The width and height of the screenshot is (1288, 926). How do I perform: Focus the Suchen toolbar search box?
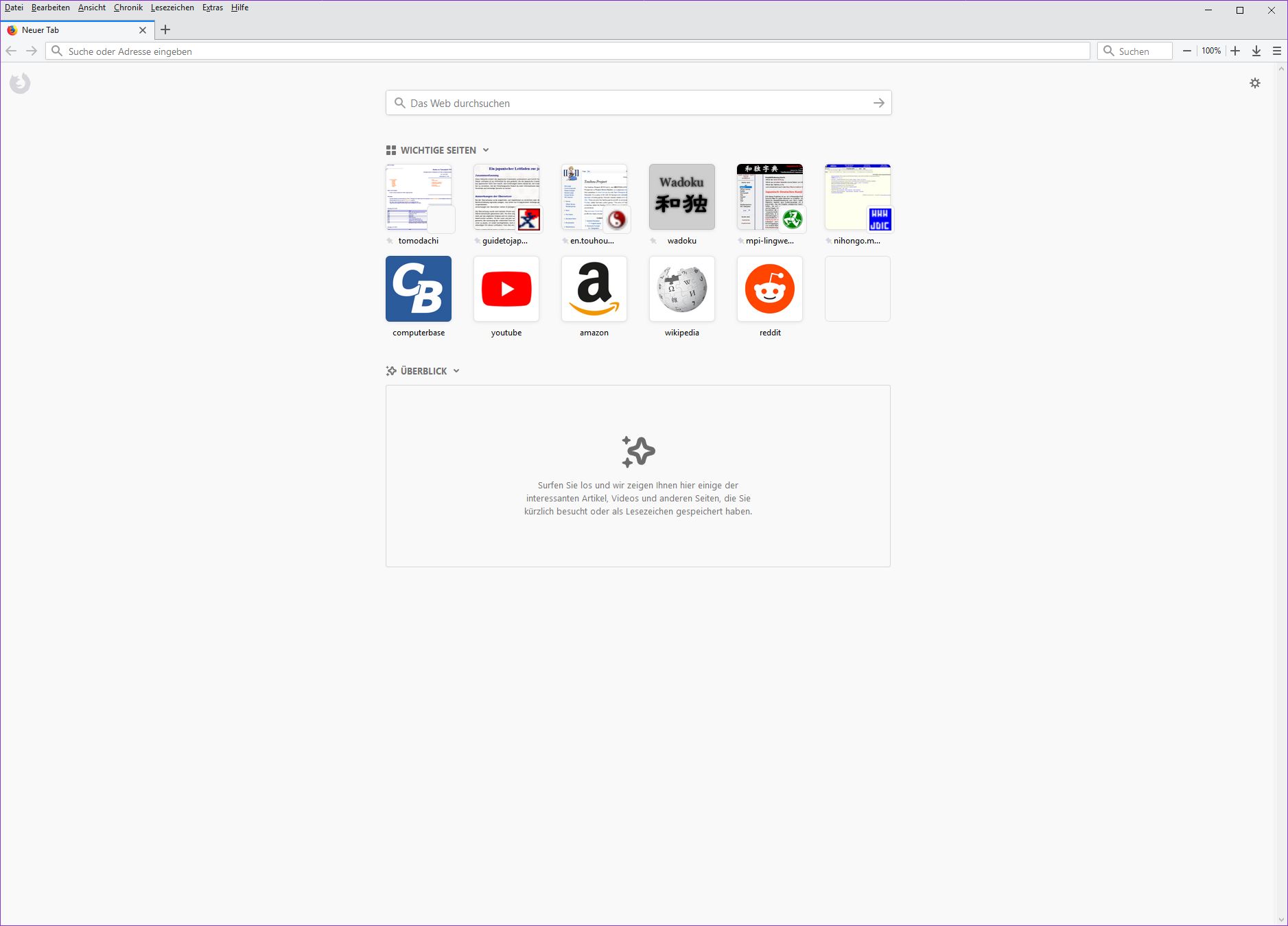pos(1135,51)
